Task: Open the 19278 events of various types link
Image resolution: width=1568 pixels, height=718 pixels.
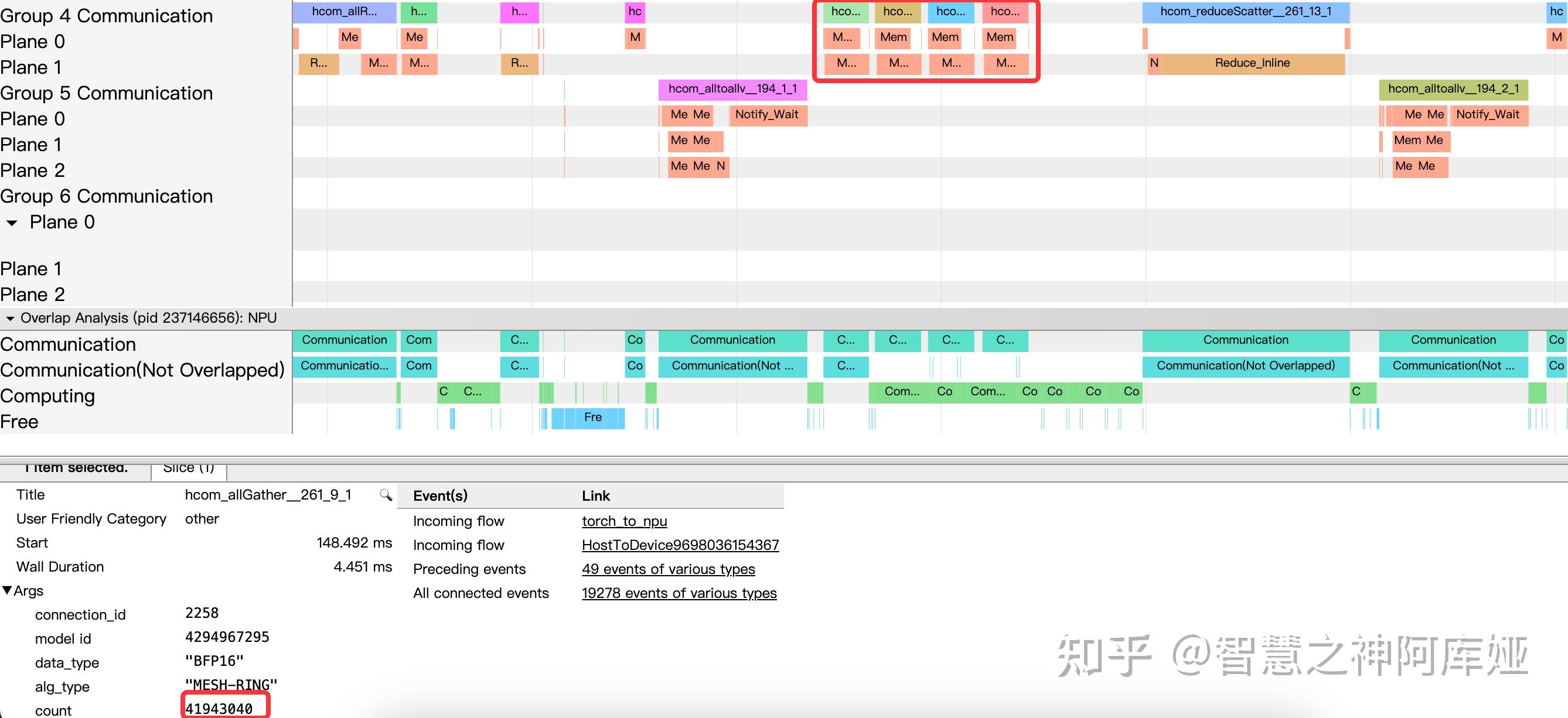Action: (x=679, y=593)
